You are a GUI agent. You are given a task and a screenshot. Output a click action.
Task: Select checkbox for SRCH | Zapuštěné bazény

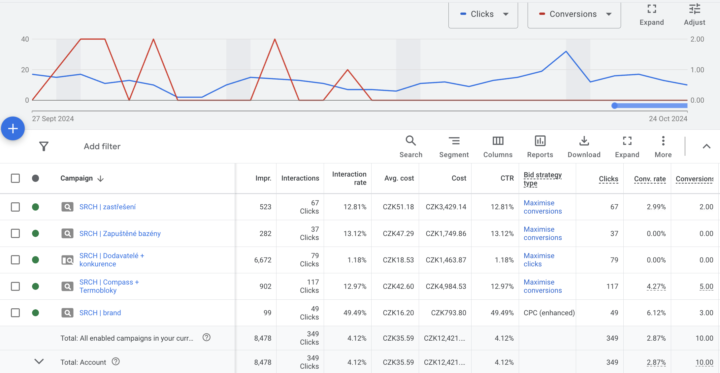click(15, 233)
